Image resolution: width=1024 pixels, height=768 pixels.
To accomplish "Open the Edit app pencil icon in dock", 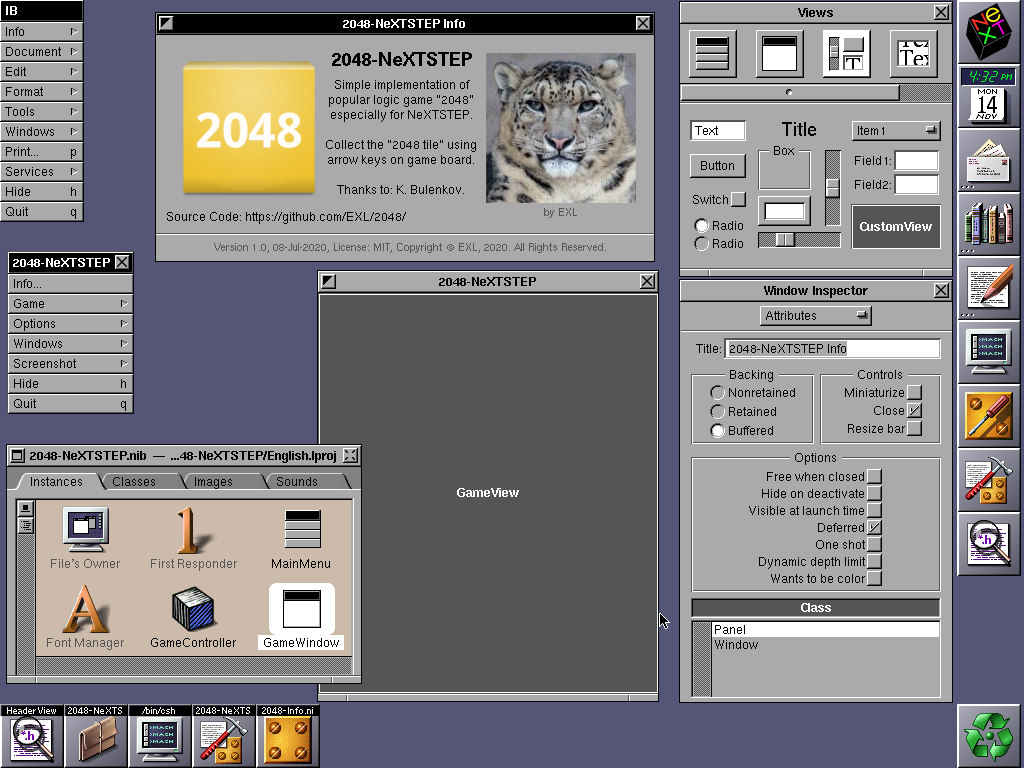I will pyautogui.click(x=991, y=288).
